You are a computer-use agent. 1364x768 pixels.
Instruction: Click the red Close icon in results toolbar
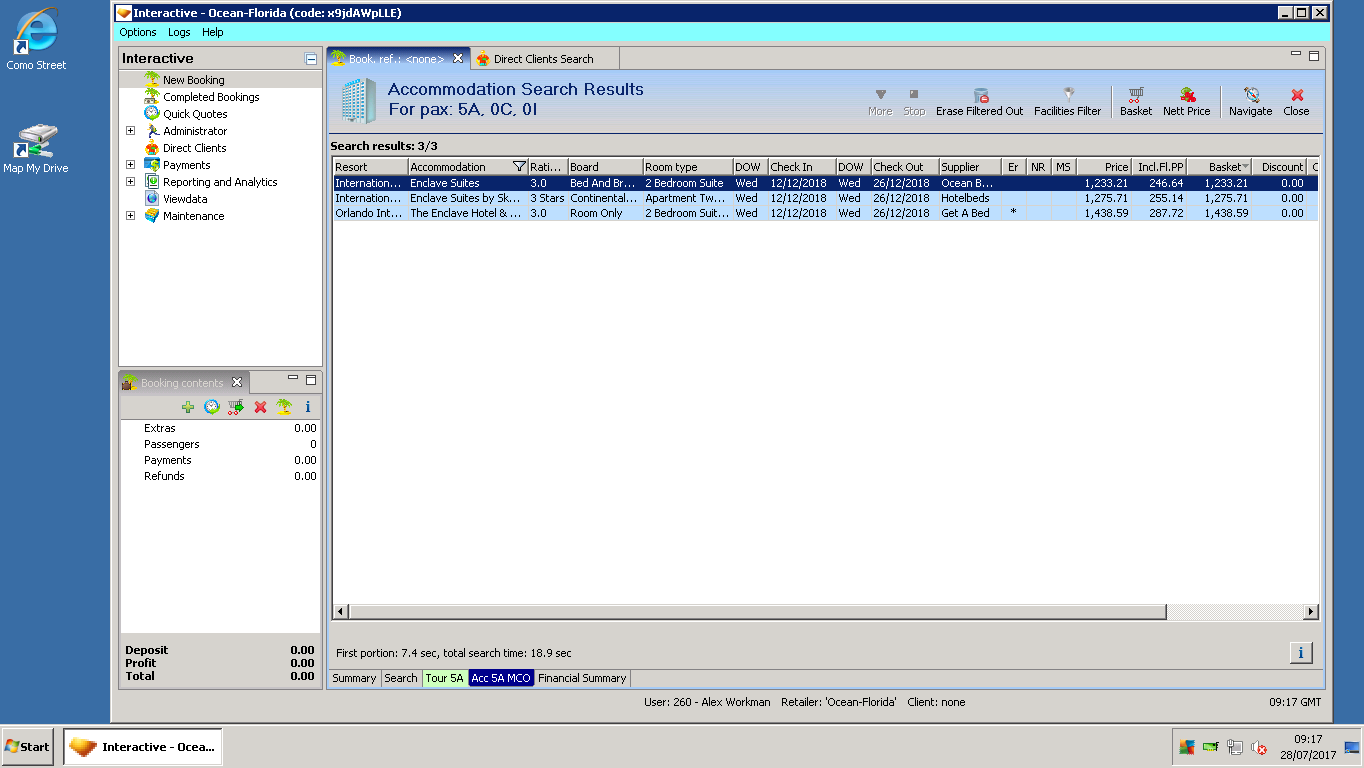(x=1297, y=101)
